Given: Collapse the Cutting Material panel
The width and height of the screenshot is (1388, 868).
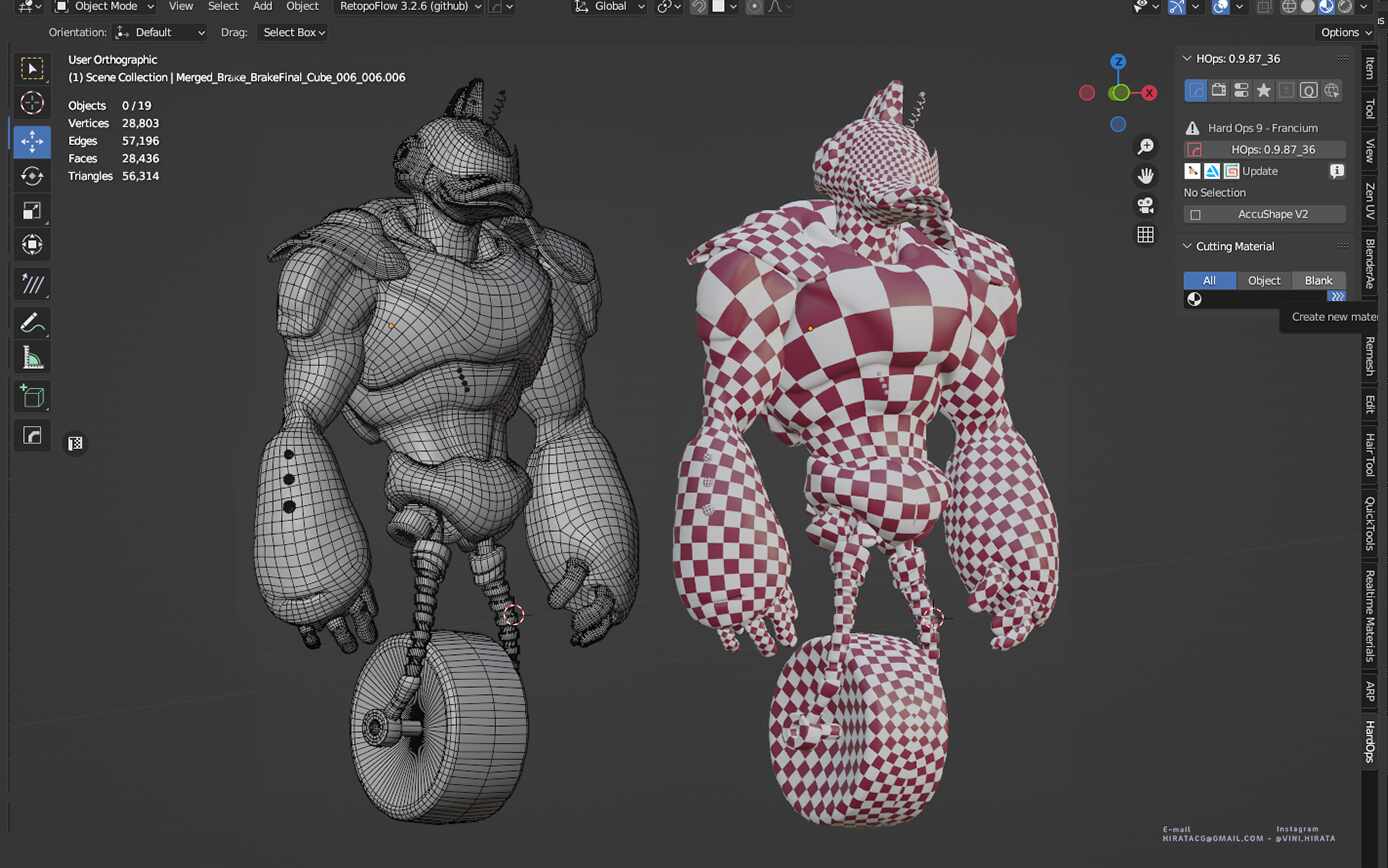Looking at the screenshot, I should (x=1187, y=246).
